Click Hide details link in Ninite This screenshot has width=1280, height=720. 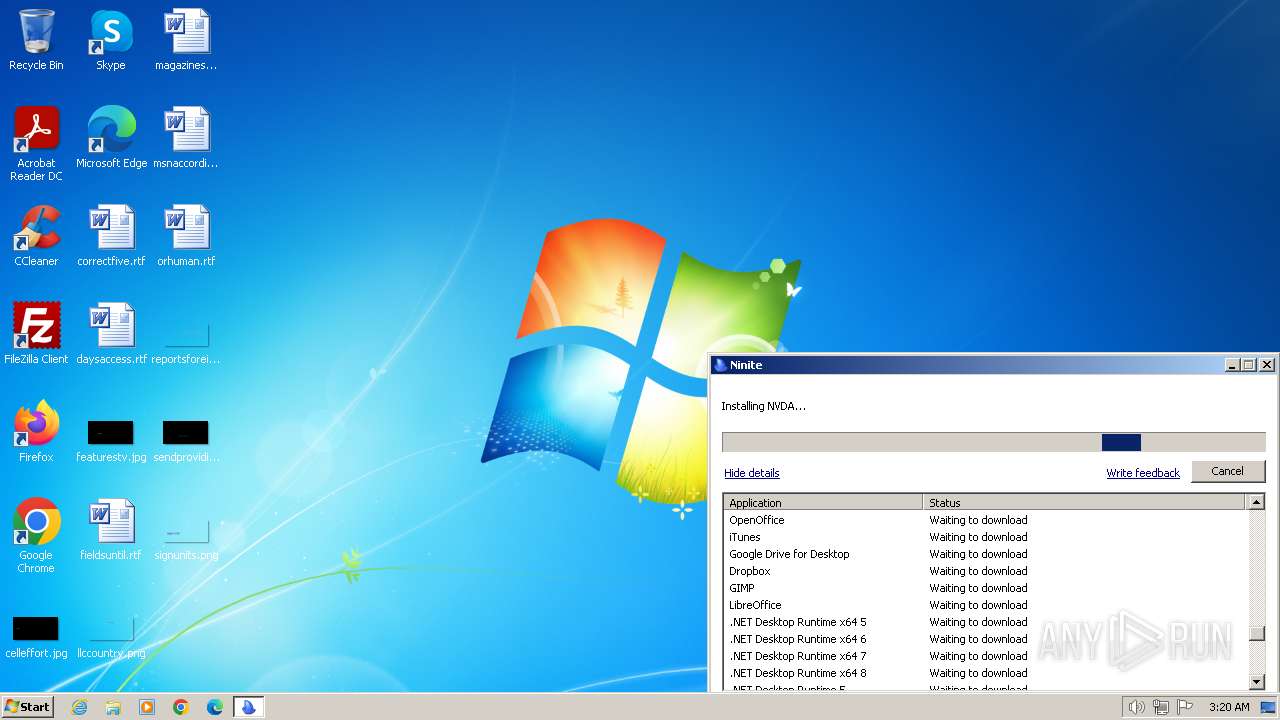click(752, 473)
